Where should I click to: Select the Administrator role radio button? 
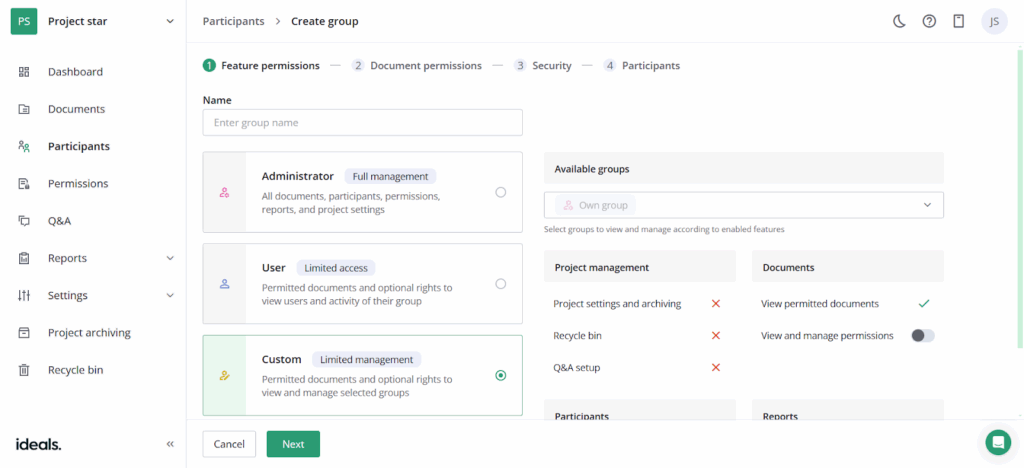click(501, 192)
